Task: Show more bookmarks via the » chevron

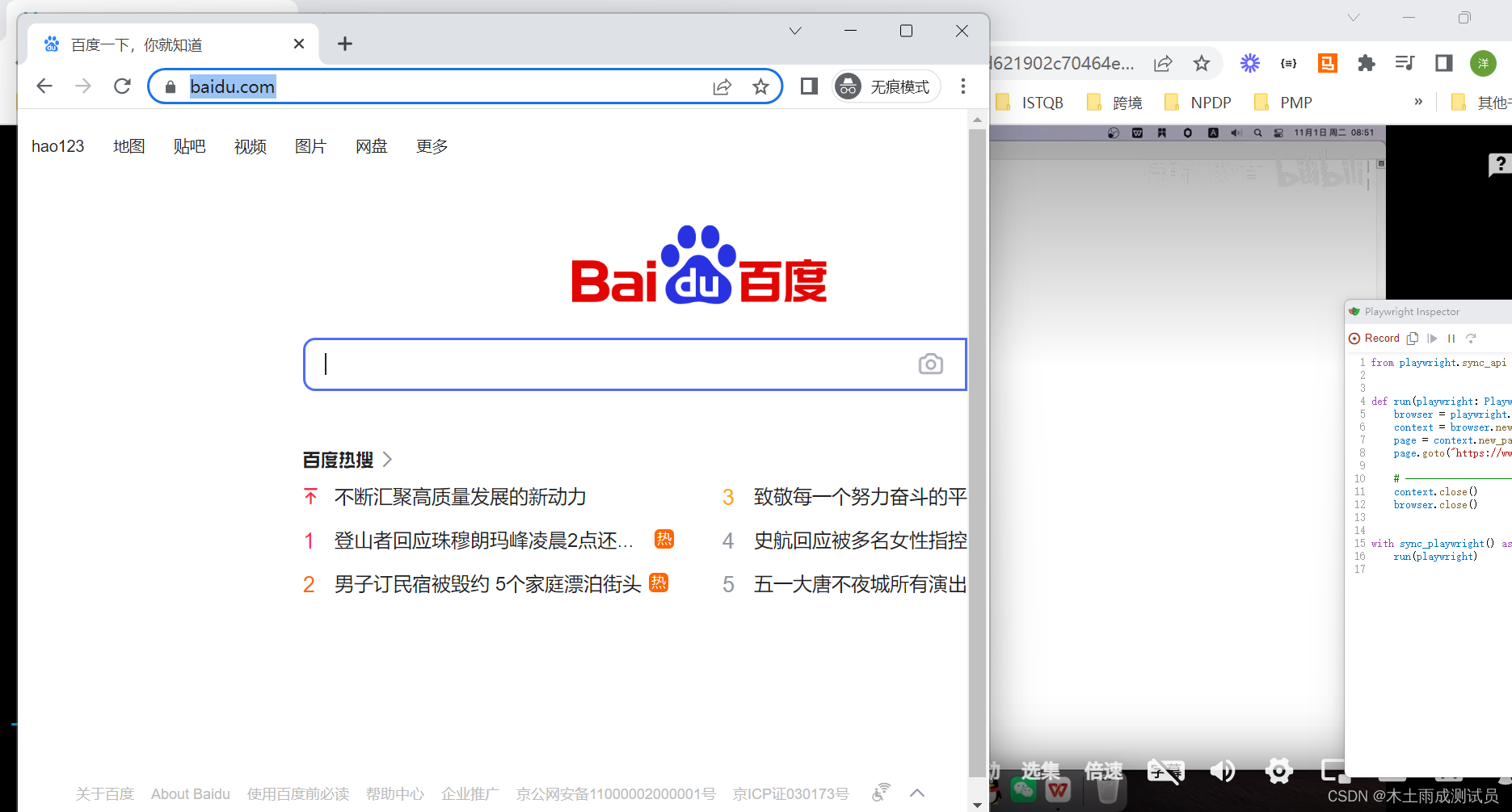Action: pyautogui.click(x=1418, y=102)
